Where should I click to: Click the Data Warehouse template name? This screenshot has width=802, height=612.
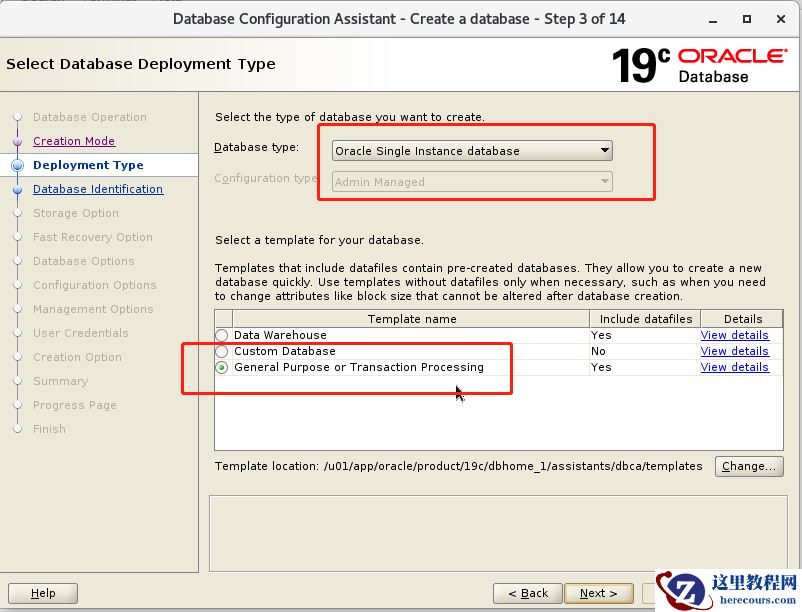pos(280,335)
